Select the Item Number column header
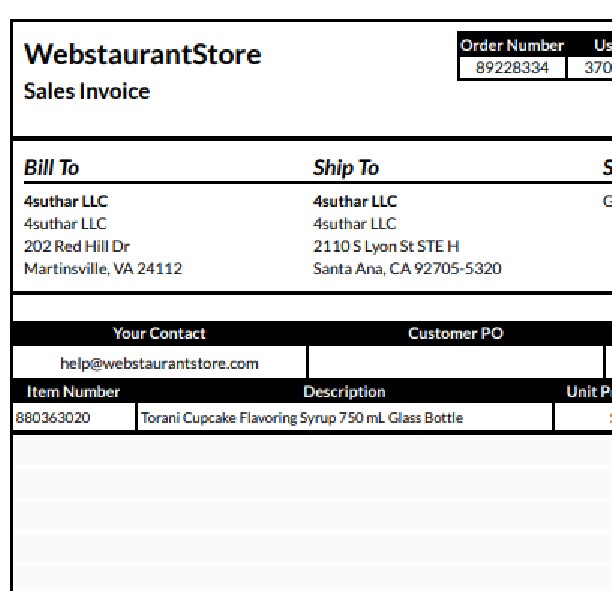This screenshot has width=612, height=591. [73, 392]
